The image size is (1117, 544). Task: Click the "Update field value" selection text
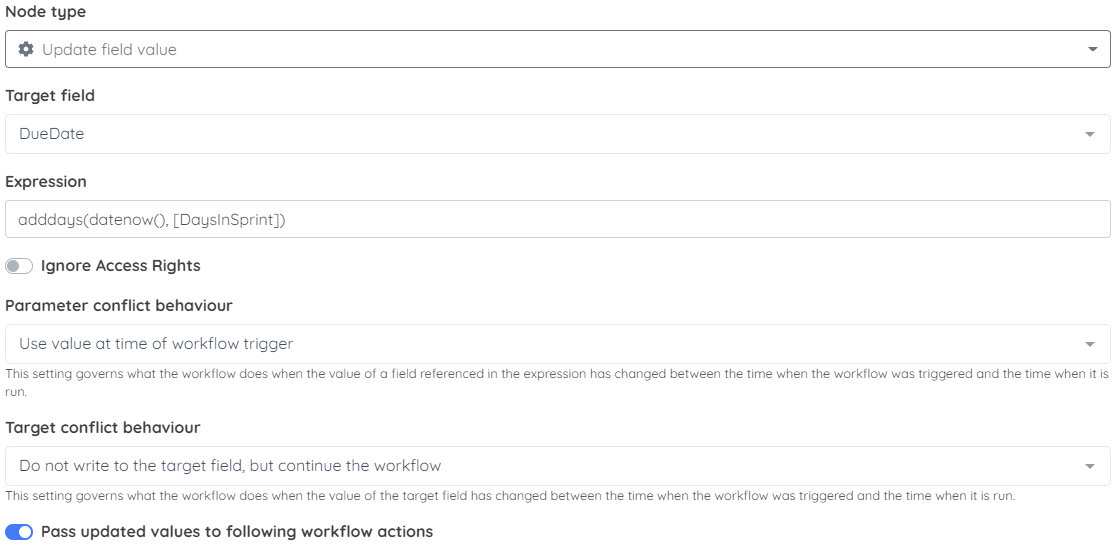point(109,49)
